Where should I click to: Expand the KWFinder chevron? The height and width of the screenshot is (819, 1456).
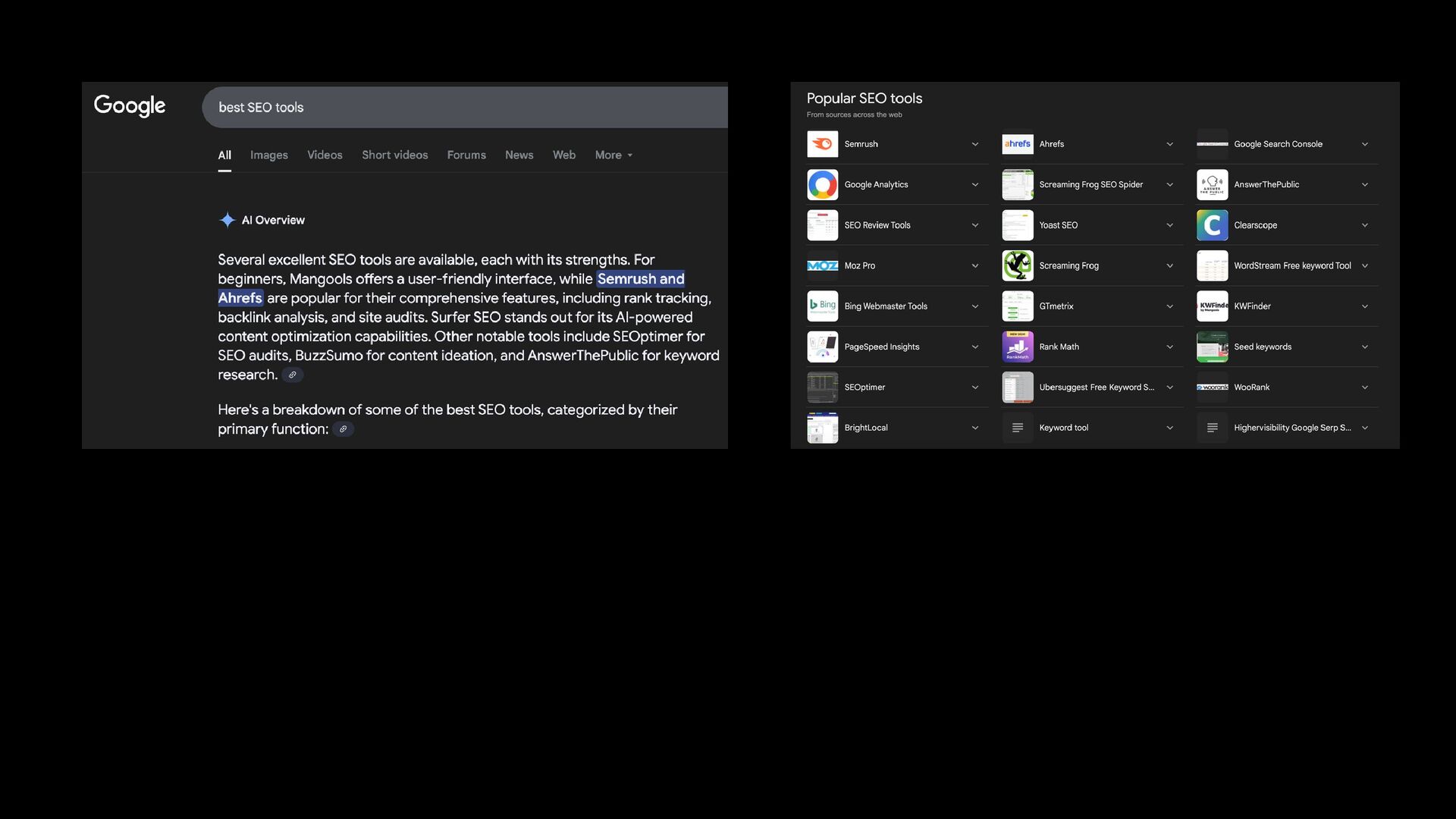[1364, 306]
